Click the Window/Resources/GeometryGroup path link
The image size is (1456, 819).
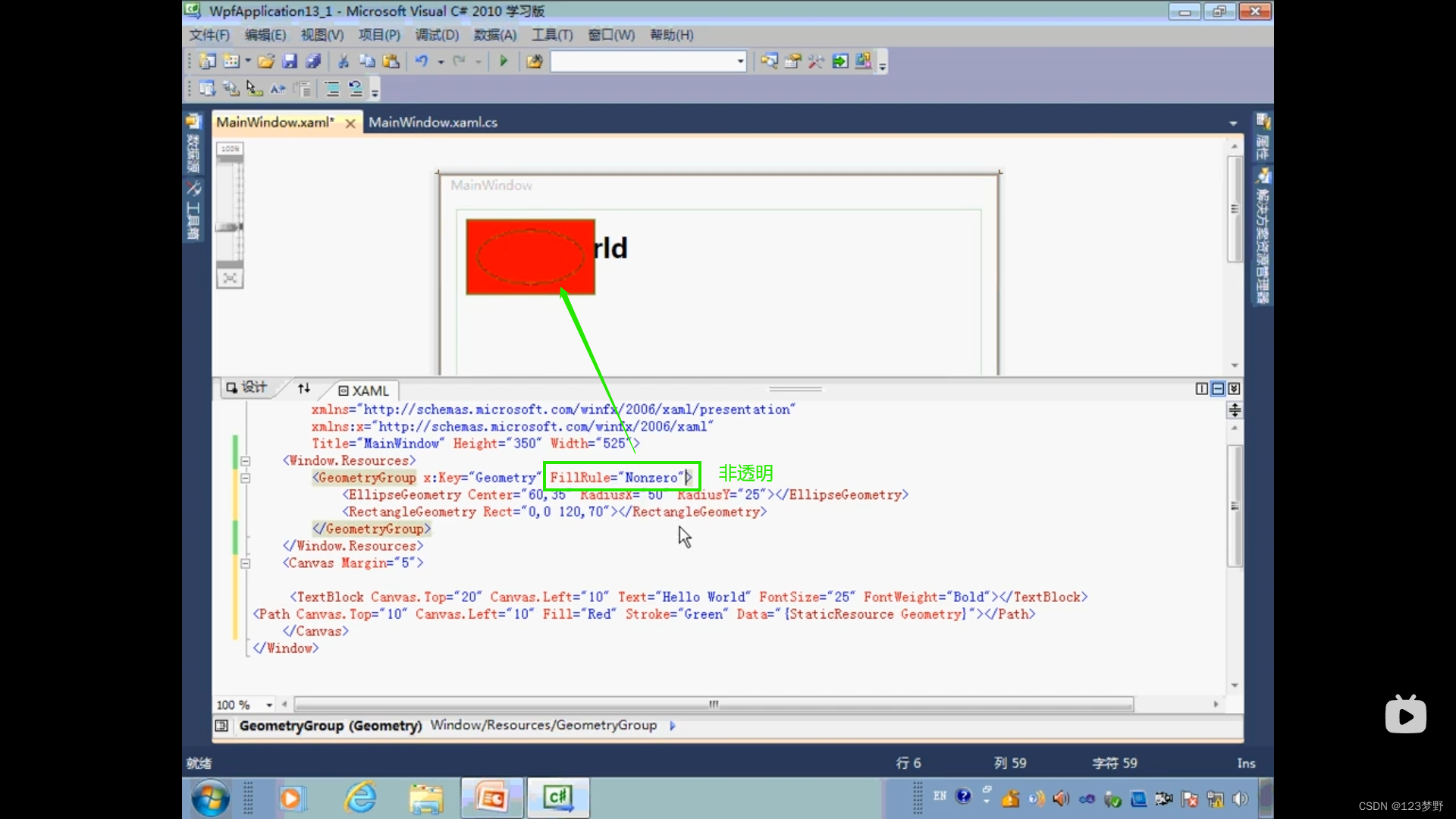(544, 725)
